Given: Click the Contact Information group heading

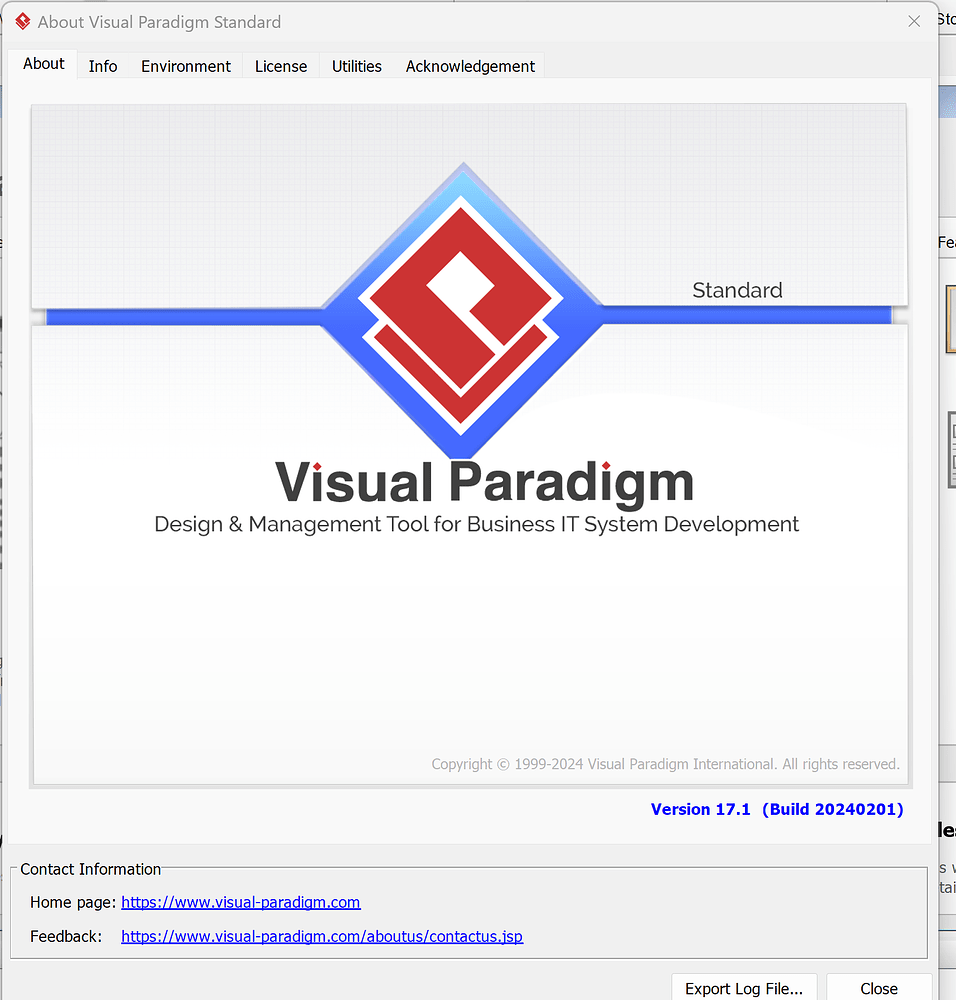Looking at the screenshot, I should (x=90, y=869).
